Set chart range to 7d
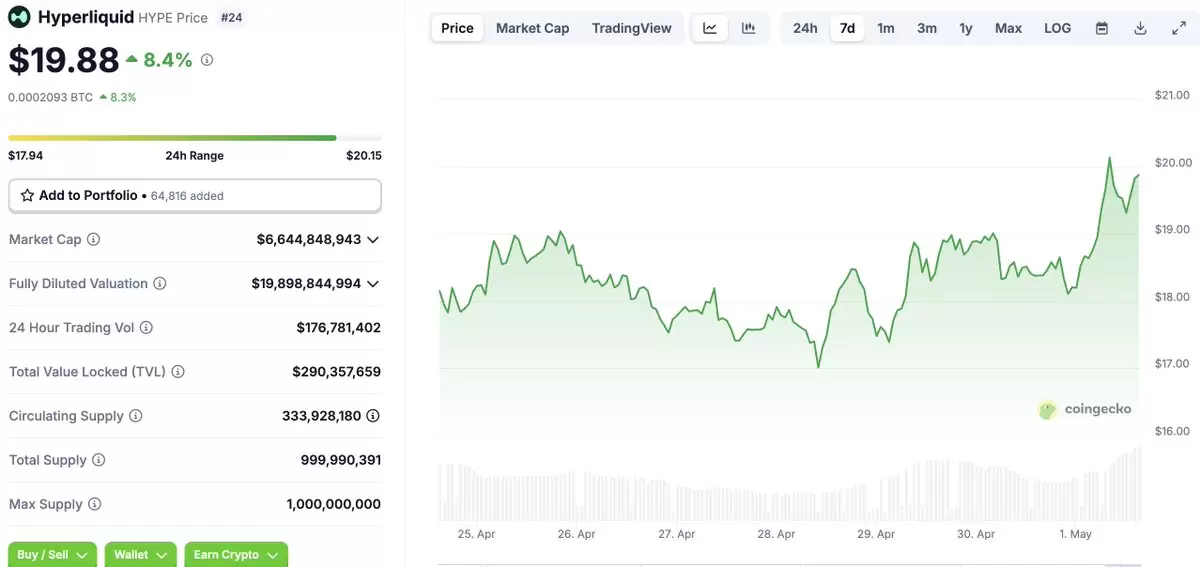Viewport: 1200px width, 567px height. click(847, 28)
